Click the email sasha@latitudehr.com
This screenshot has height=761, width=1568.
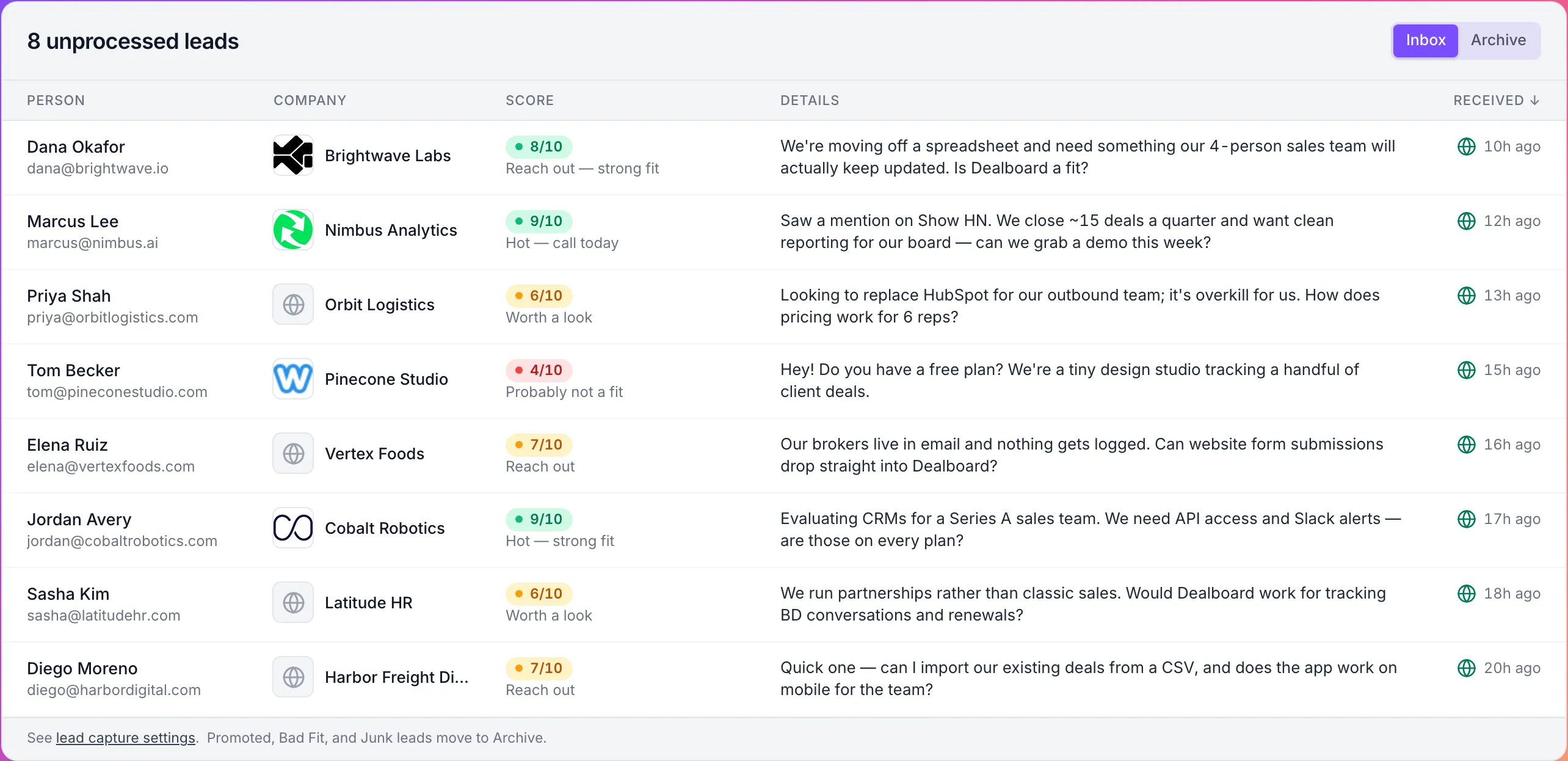tap(104, 616)
